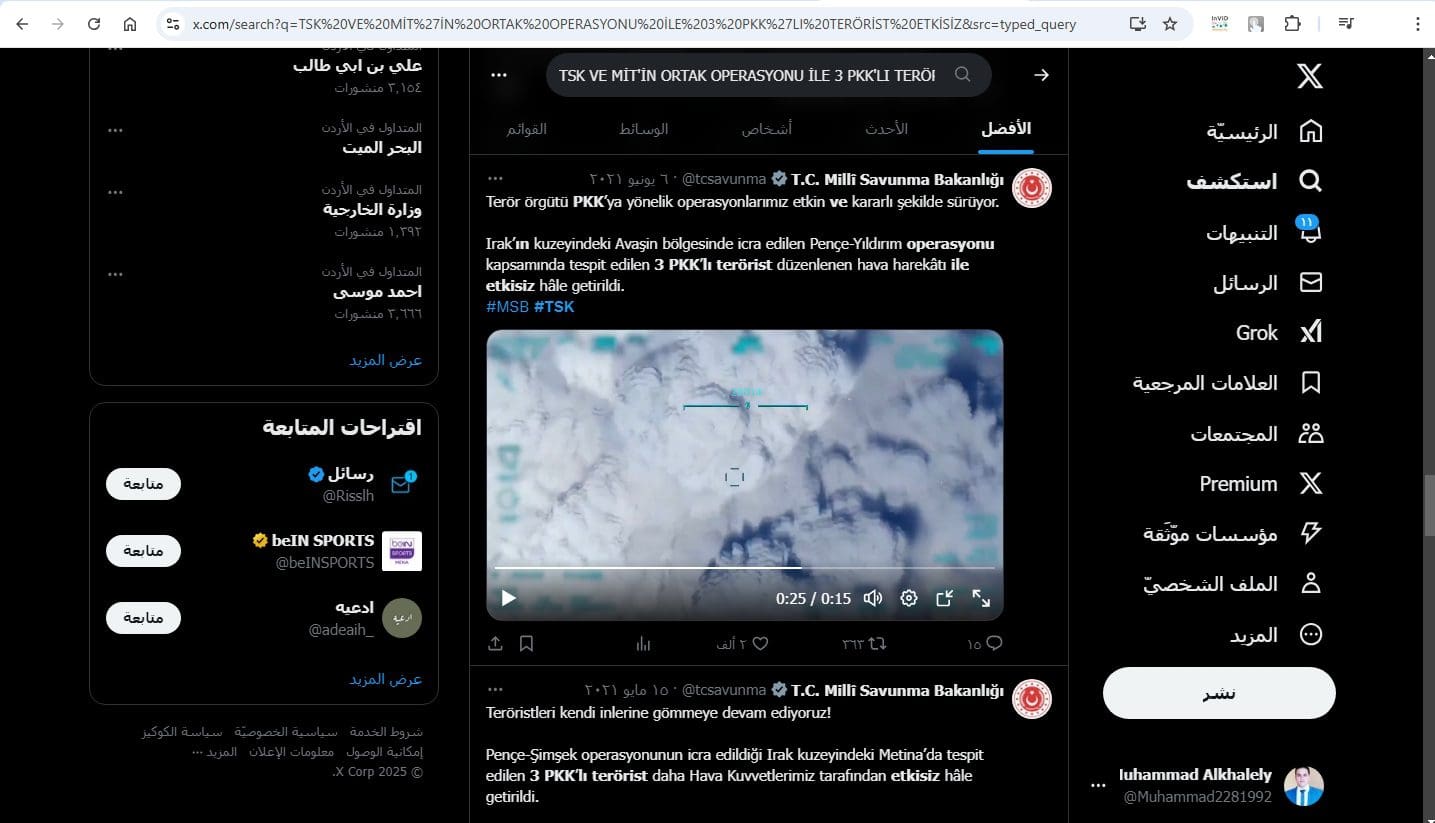Play the video in the tweet

[508, 598]
